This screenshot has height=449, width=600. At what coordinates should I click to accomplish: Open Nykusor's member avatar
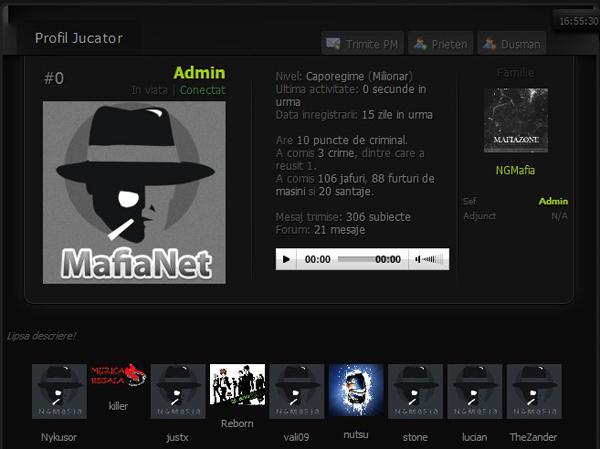click(59, 391)
